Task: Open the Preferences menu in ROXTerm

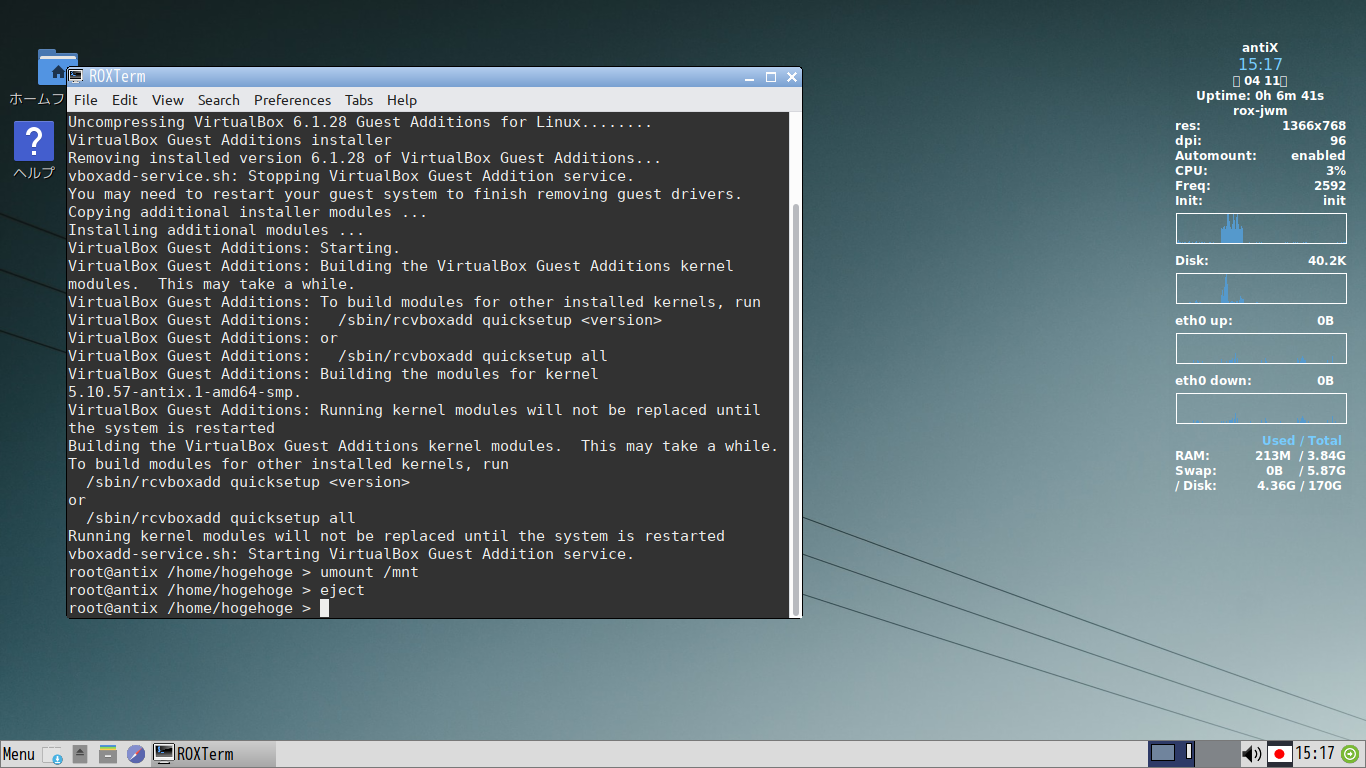Action: [x=292, y=100]
